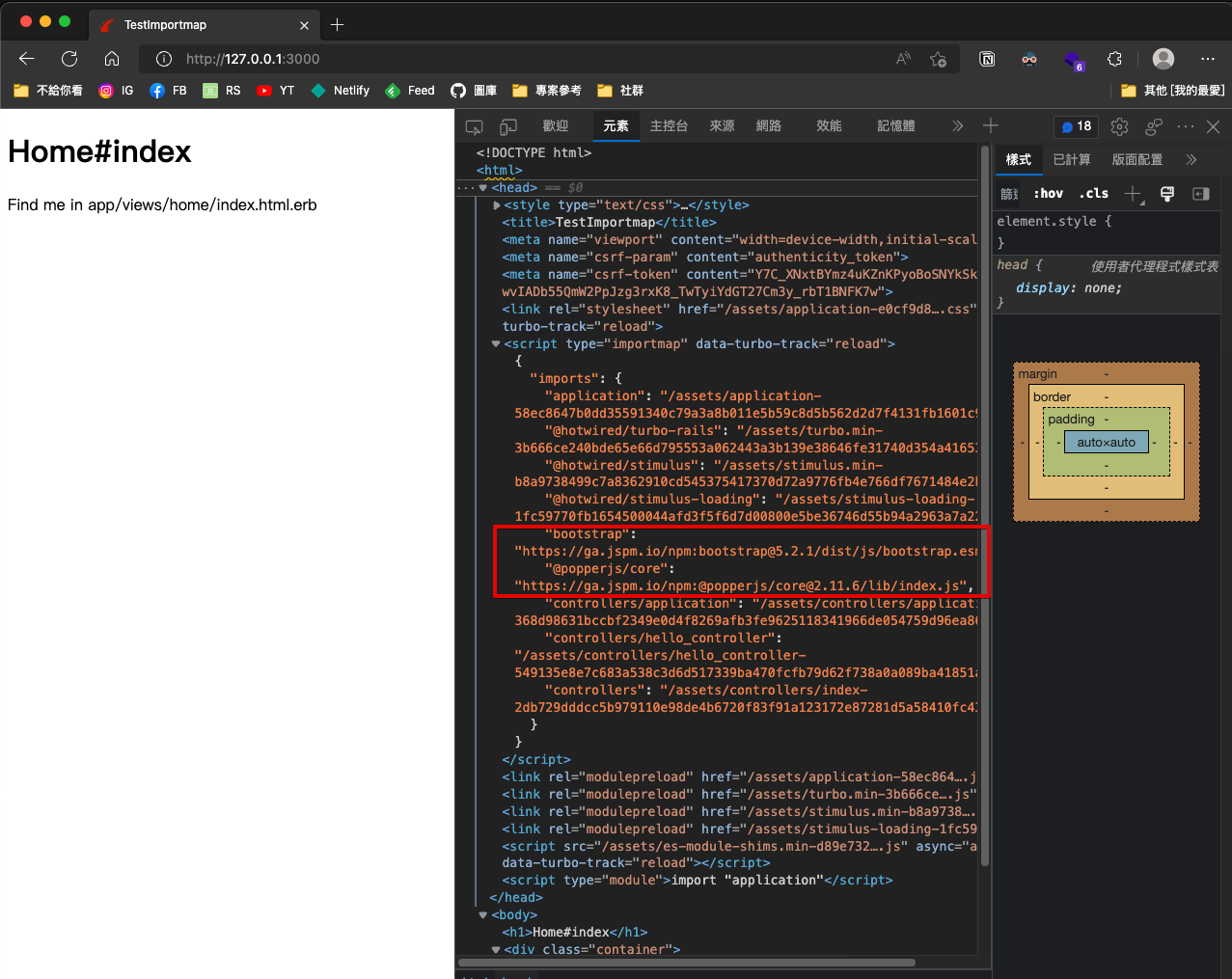Click the Elements panel horizontal scrollbar

(x=686, y=963)
